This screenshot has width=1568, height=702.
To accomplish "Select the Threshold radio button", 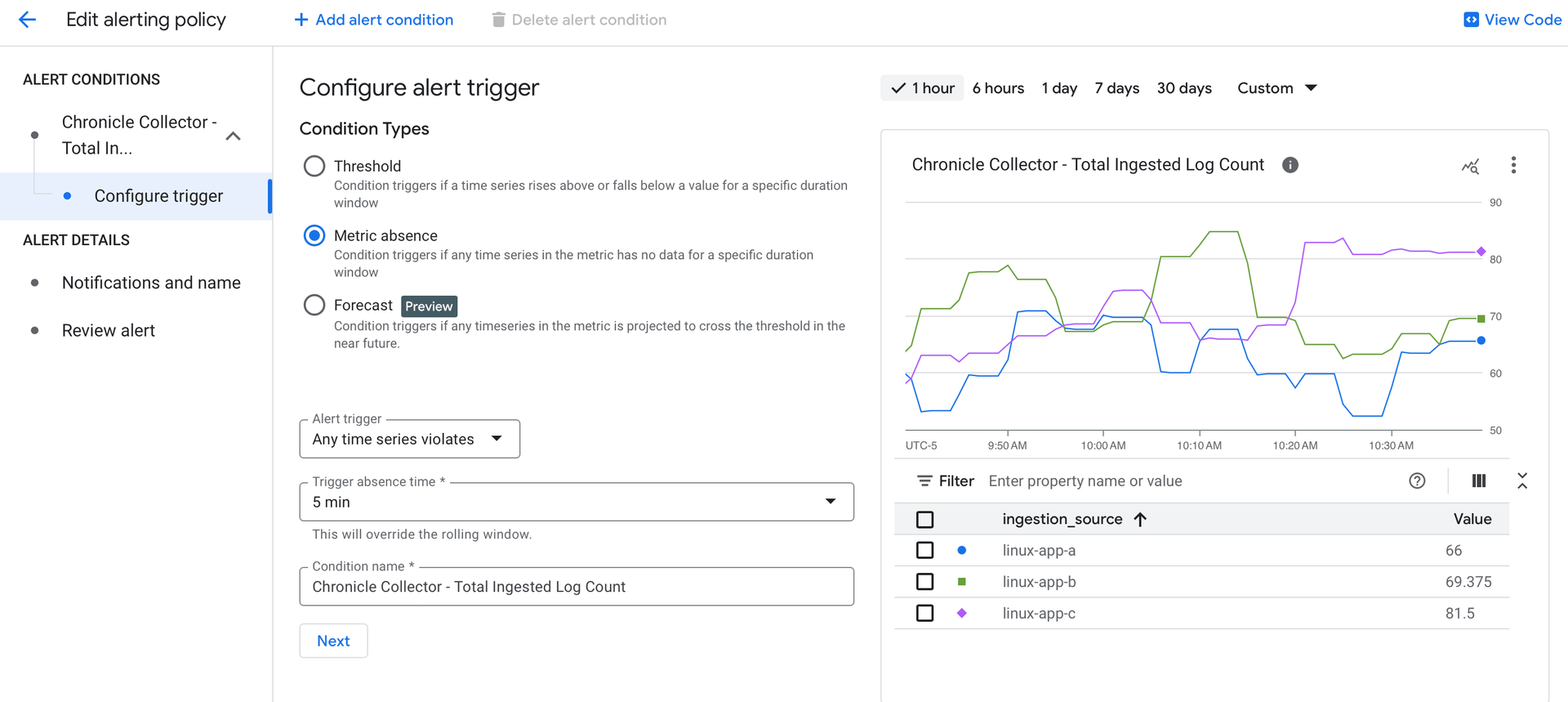I will coord(314,166).
